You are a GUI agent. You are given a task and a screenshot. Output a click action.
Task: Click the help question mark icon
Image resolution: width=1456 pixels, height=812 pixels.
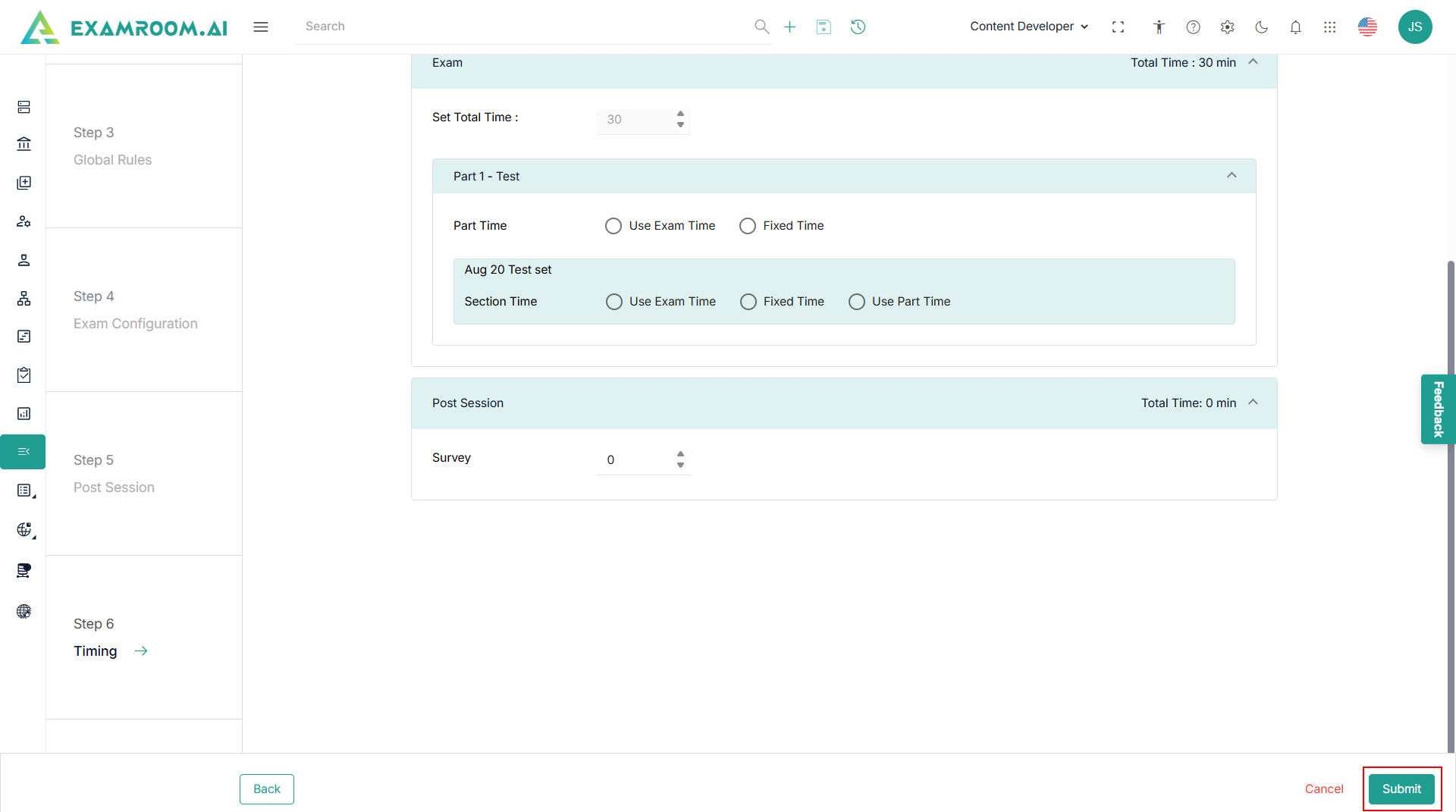click(x=1193, y=27)
